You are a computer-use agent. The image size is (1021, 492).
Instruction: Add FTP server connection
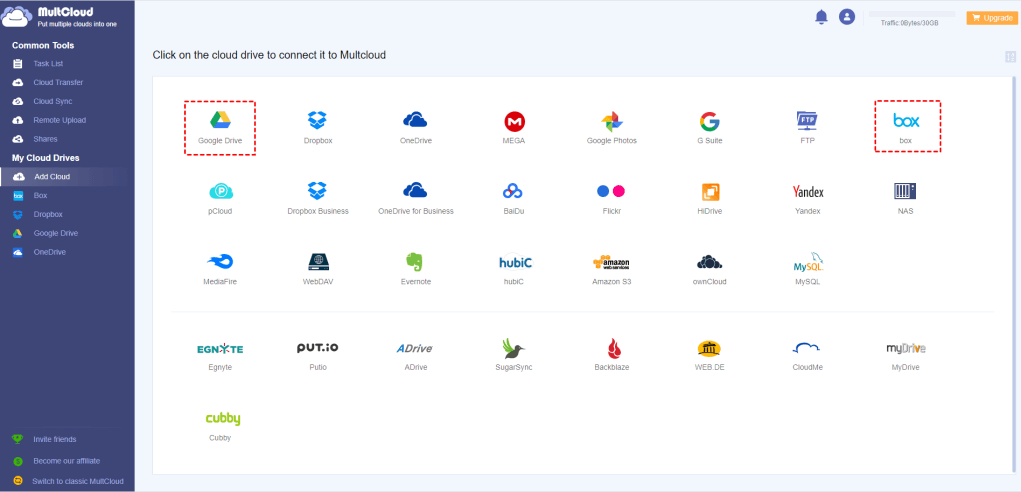tap(807, 128)
